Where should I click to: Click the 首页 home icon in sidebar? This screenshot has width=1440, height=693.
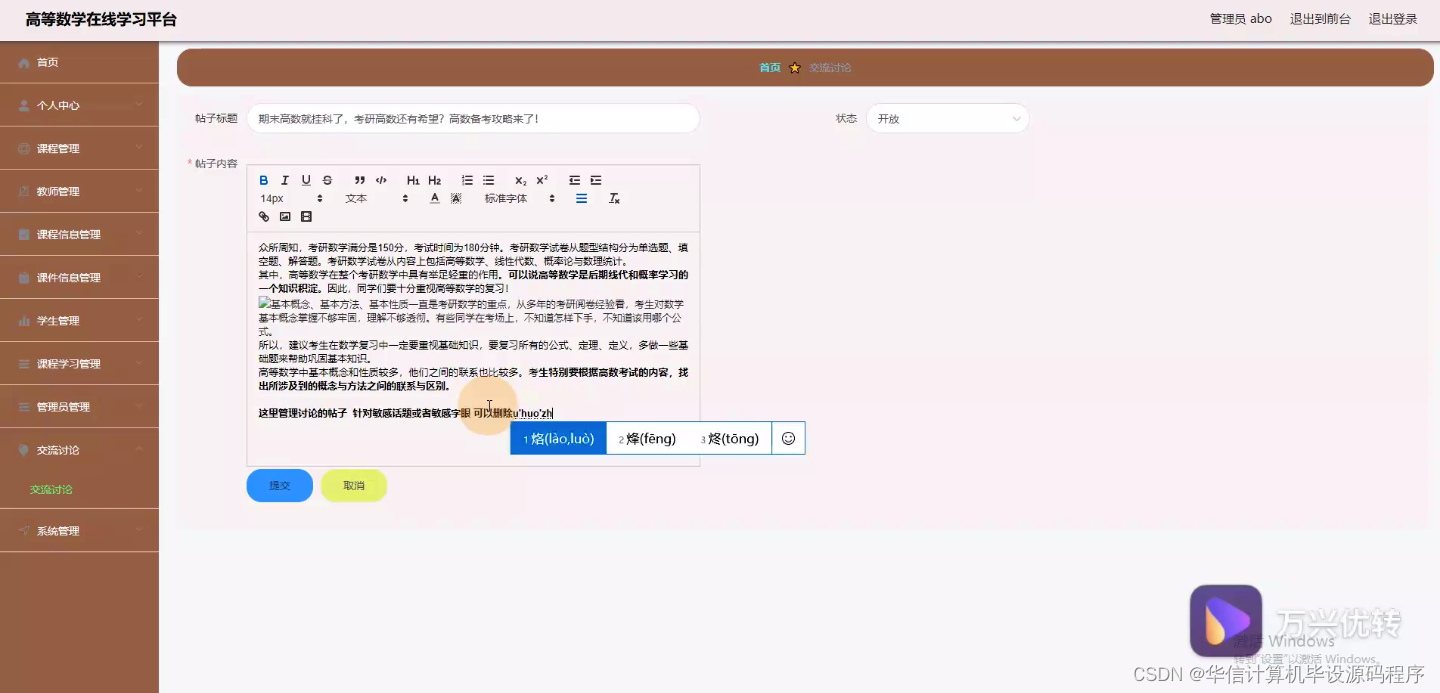tap(24, 62)
